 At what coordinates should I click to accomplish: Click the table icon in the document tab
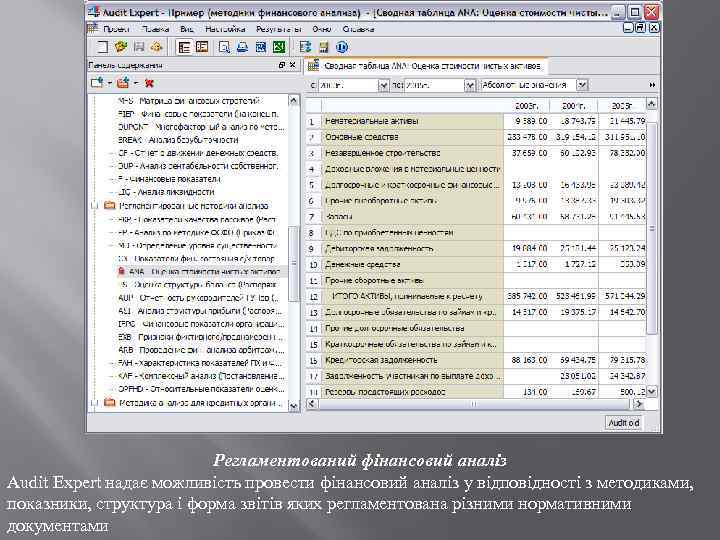pos(313,66)
